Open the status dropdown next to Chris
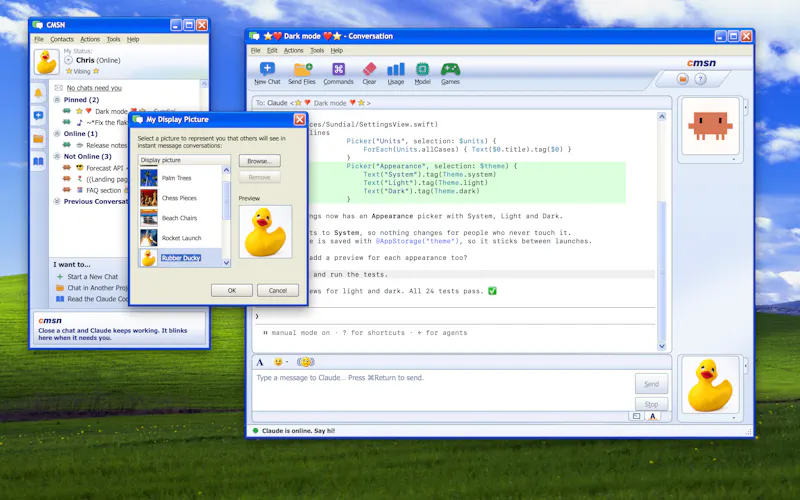Screen dimensions: 800x500 (68, 60)
